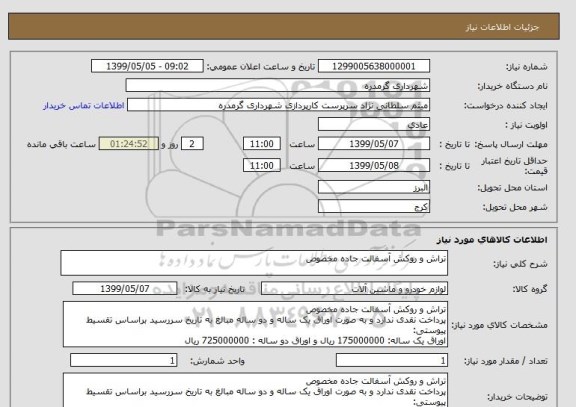
Task: Click the label مهلت ارسال پاسخ
Action: click(510, 144)
